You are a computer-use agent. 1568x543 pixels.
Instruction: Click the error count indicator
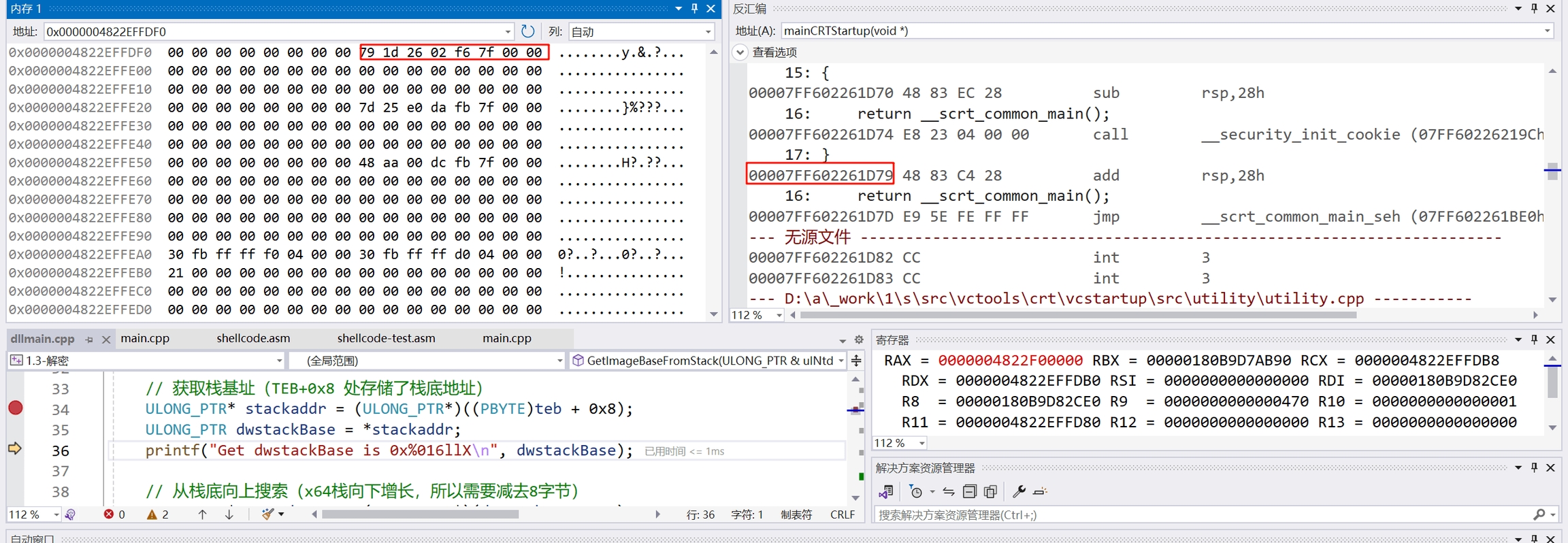tap(114, 514)
